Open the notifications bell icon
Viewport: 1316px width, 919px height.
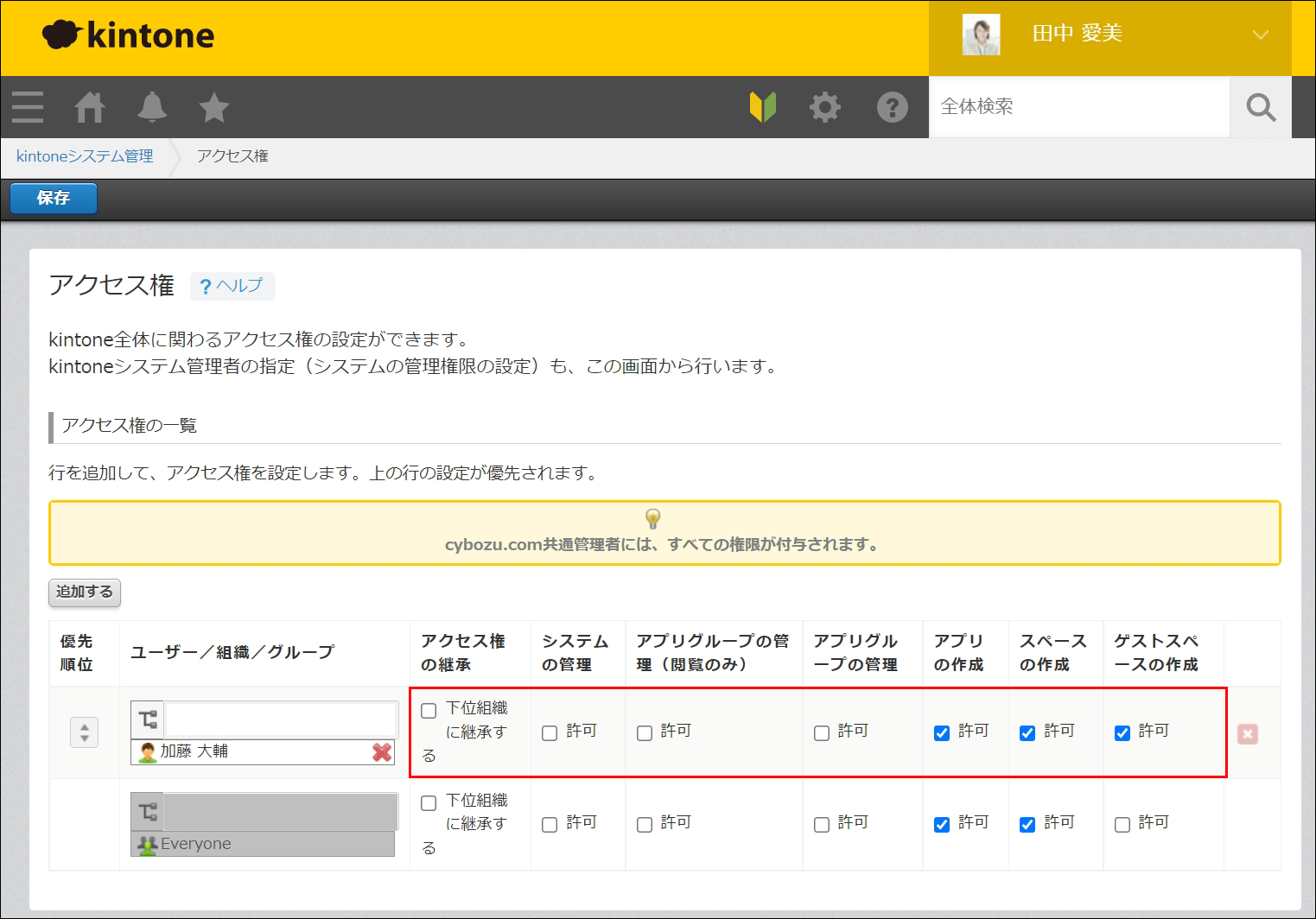[152, 107]
